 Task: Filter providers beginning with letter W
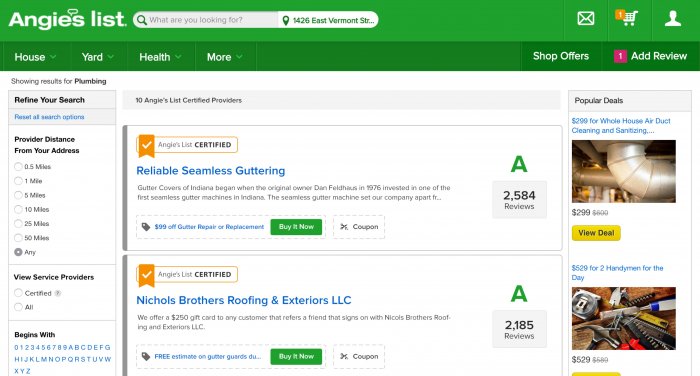click(108, 359)
